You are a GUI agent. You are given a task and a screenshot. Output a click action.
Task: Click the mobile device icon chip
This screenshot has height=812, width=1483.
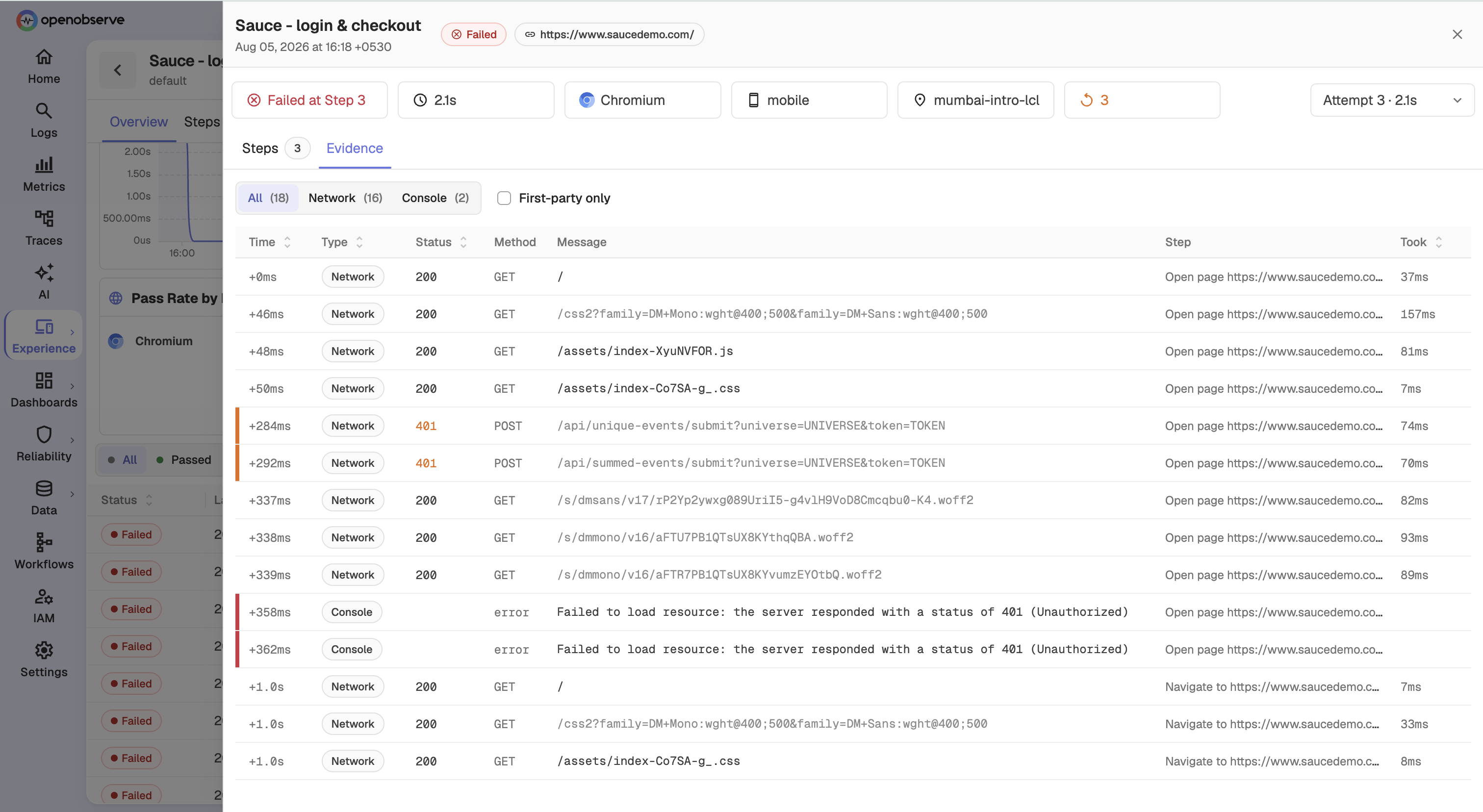click(809, 100)
